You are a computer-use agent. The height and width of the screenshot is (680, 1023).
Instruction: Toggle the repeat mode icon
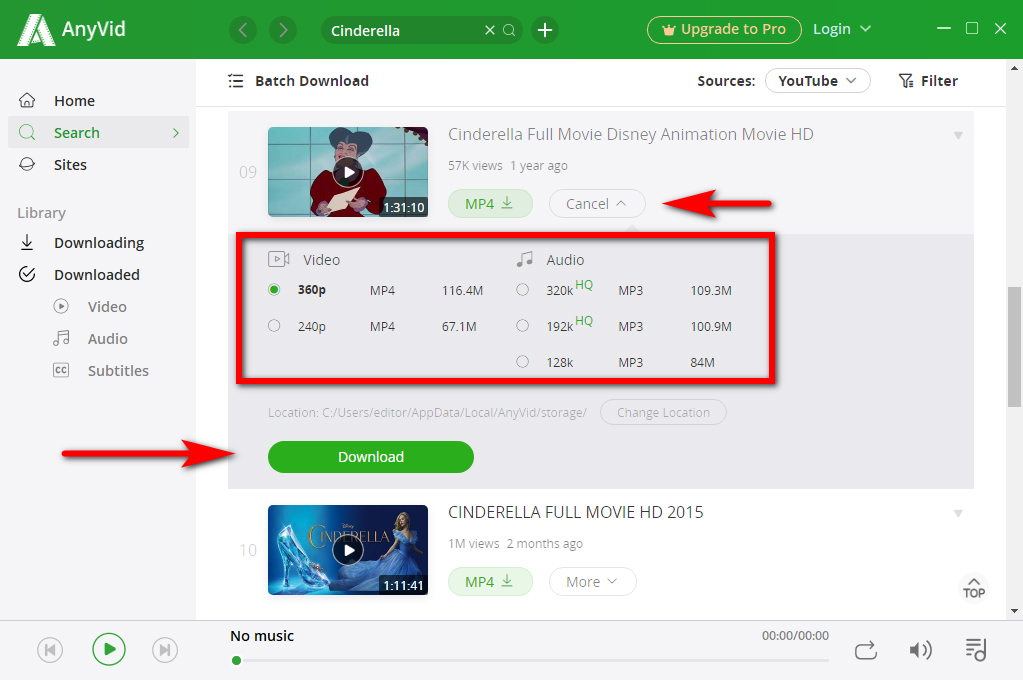(x=866, y=650)
